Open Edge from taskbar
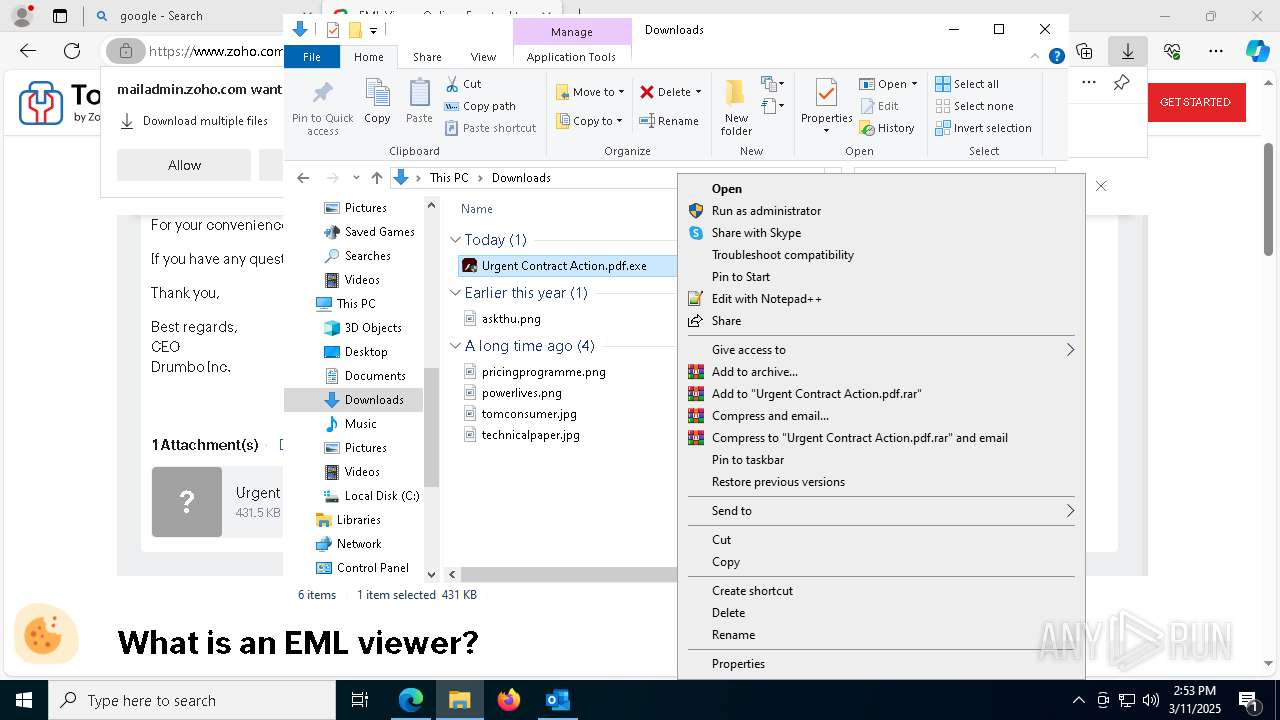Viewport: 1280px width, 720px height. click(x=411, y=700)
